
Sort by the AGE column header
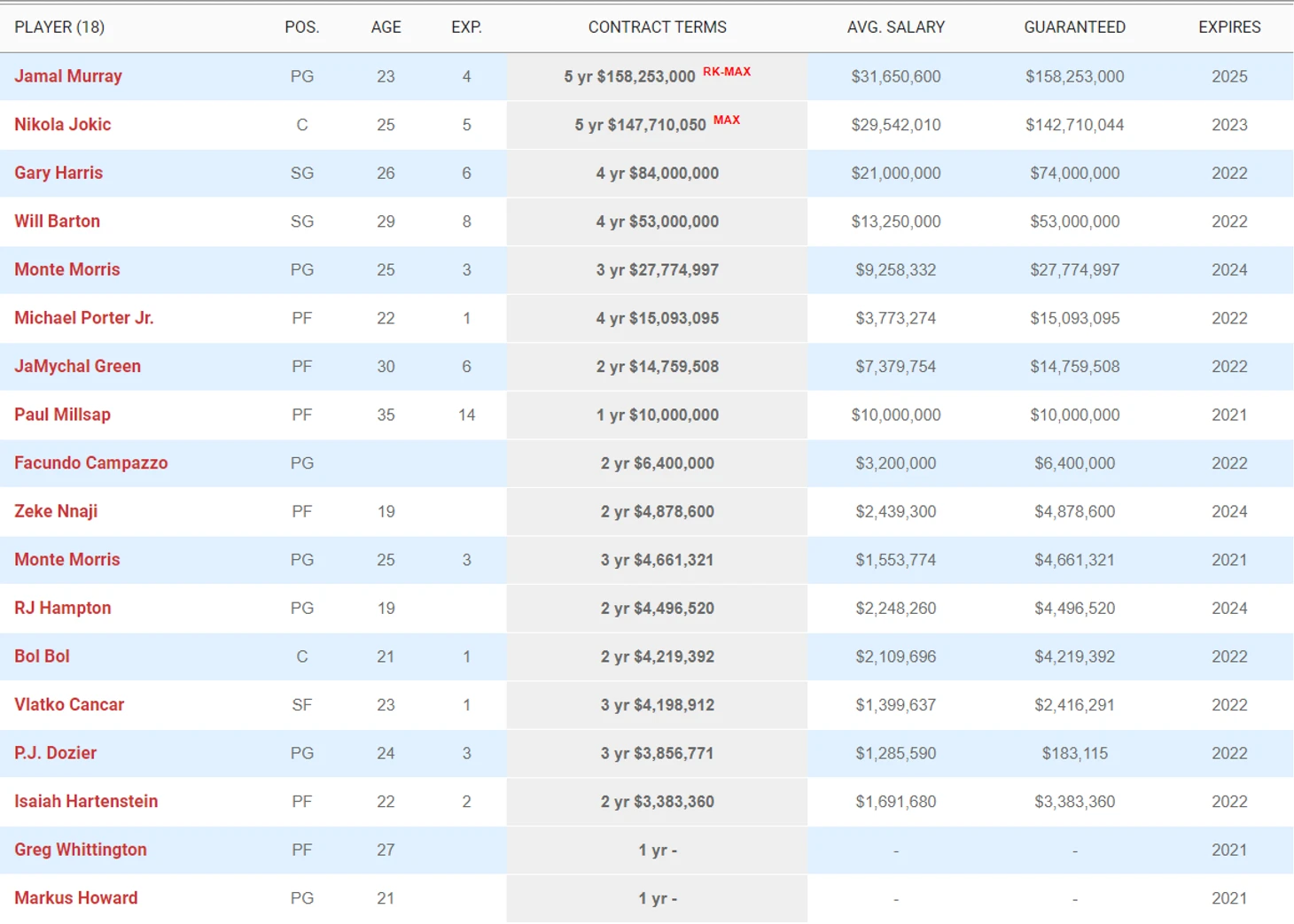coord(386,27)
